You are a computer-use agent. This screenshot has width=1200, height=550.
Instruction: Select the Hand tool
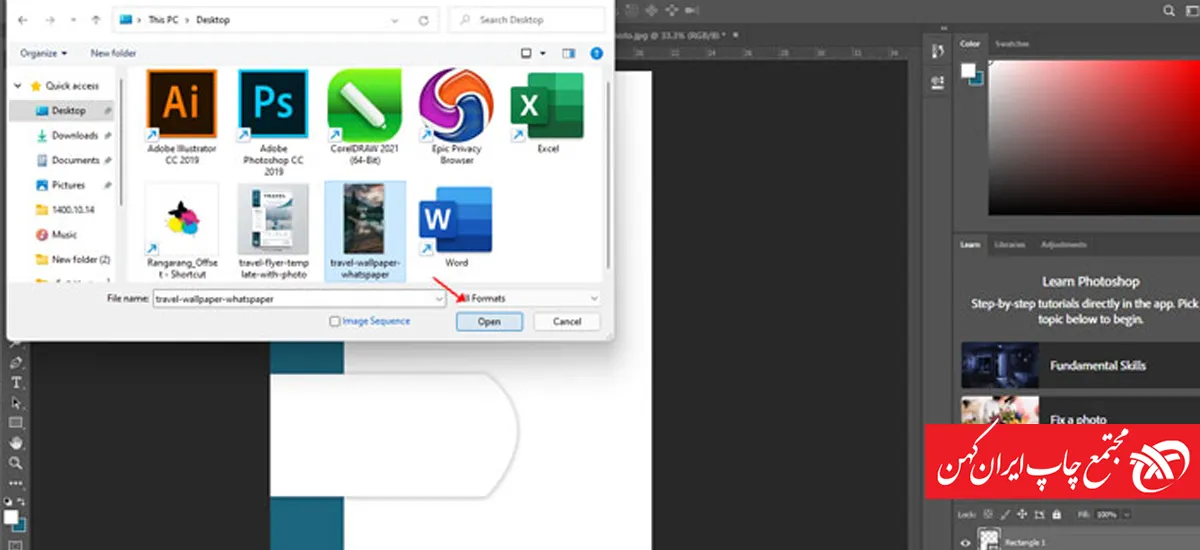[16, 443]
